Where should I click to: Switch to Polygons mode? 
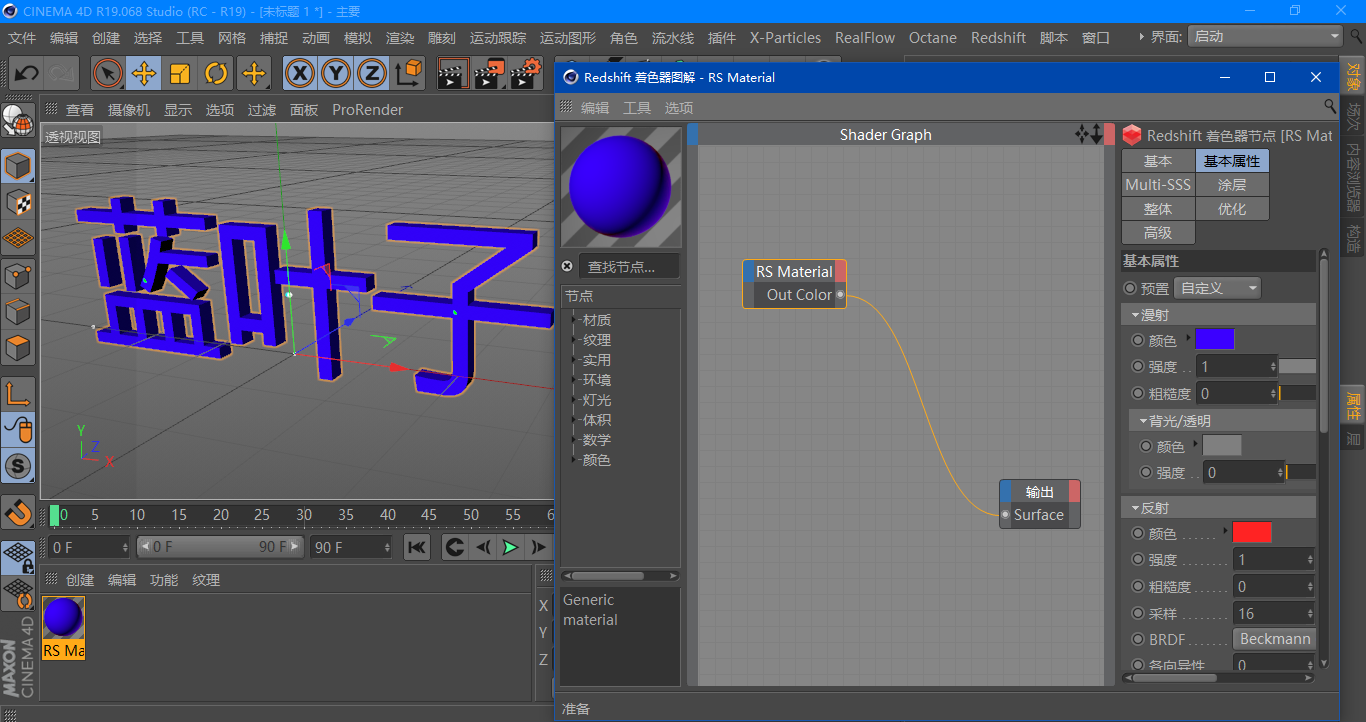(18, 348)
